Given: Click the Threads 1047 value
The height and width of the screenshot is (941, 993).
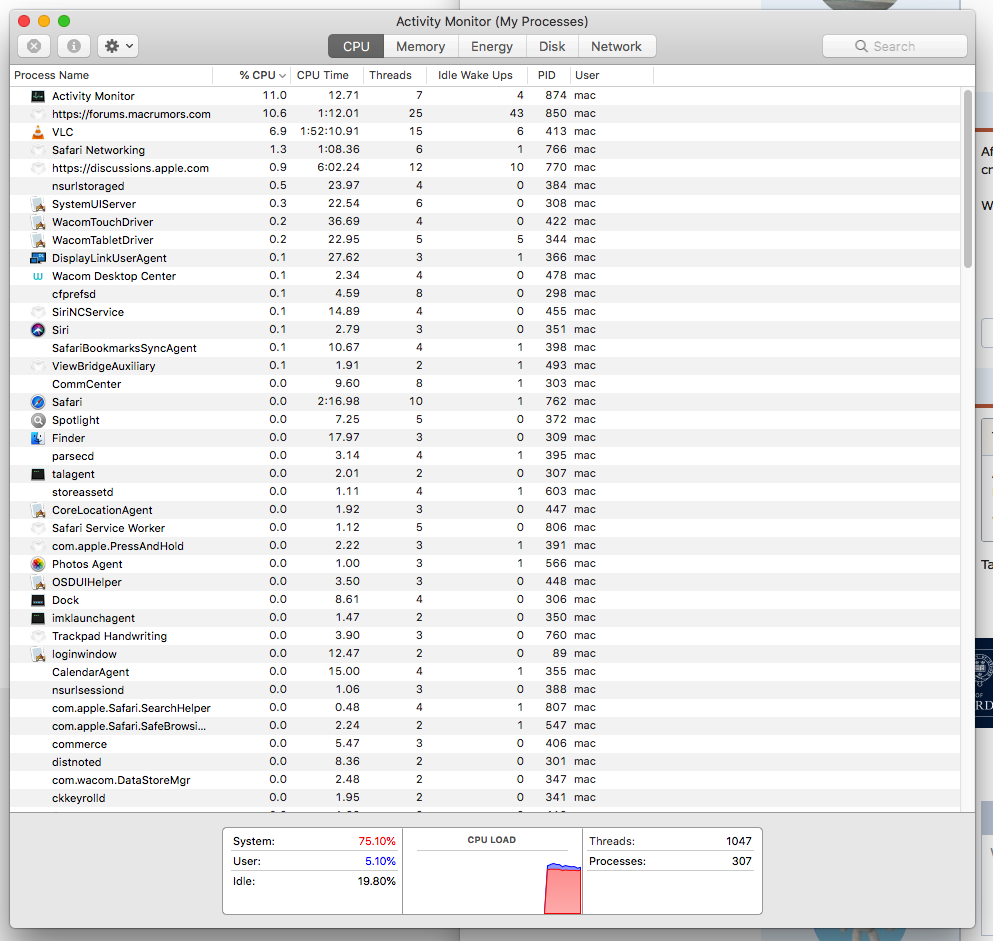Looking at the screenshot, I should click(x=738, y=842).
